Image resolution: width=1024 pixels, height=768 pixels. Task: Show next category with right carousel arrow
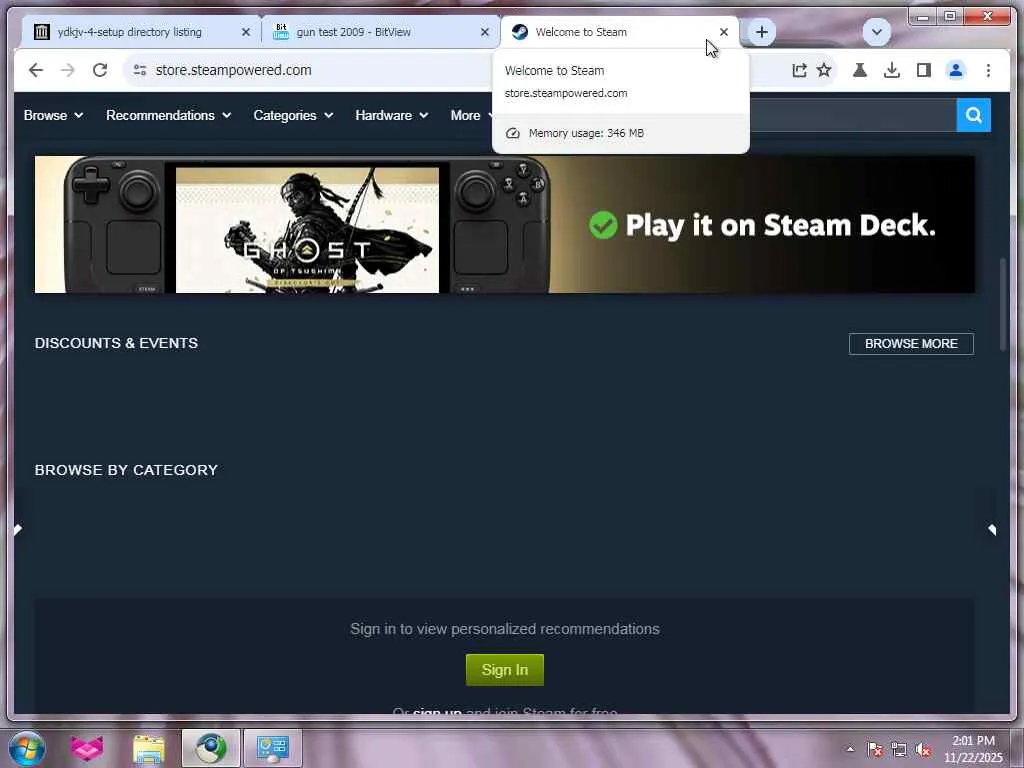[992, 530]
